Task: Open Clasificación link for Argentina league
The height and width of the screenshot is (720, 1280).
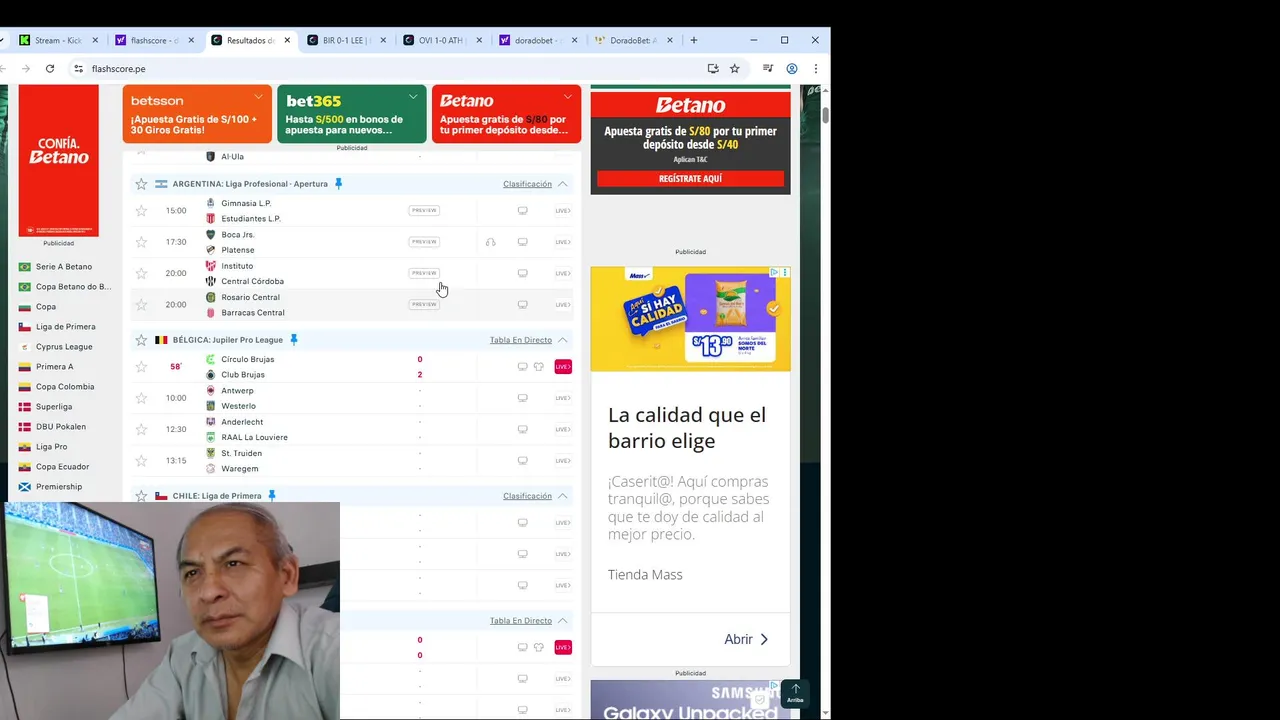Action: pyautogui.click(x=527, y=184)
